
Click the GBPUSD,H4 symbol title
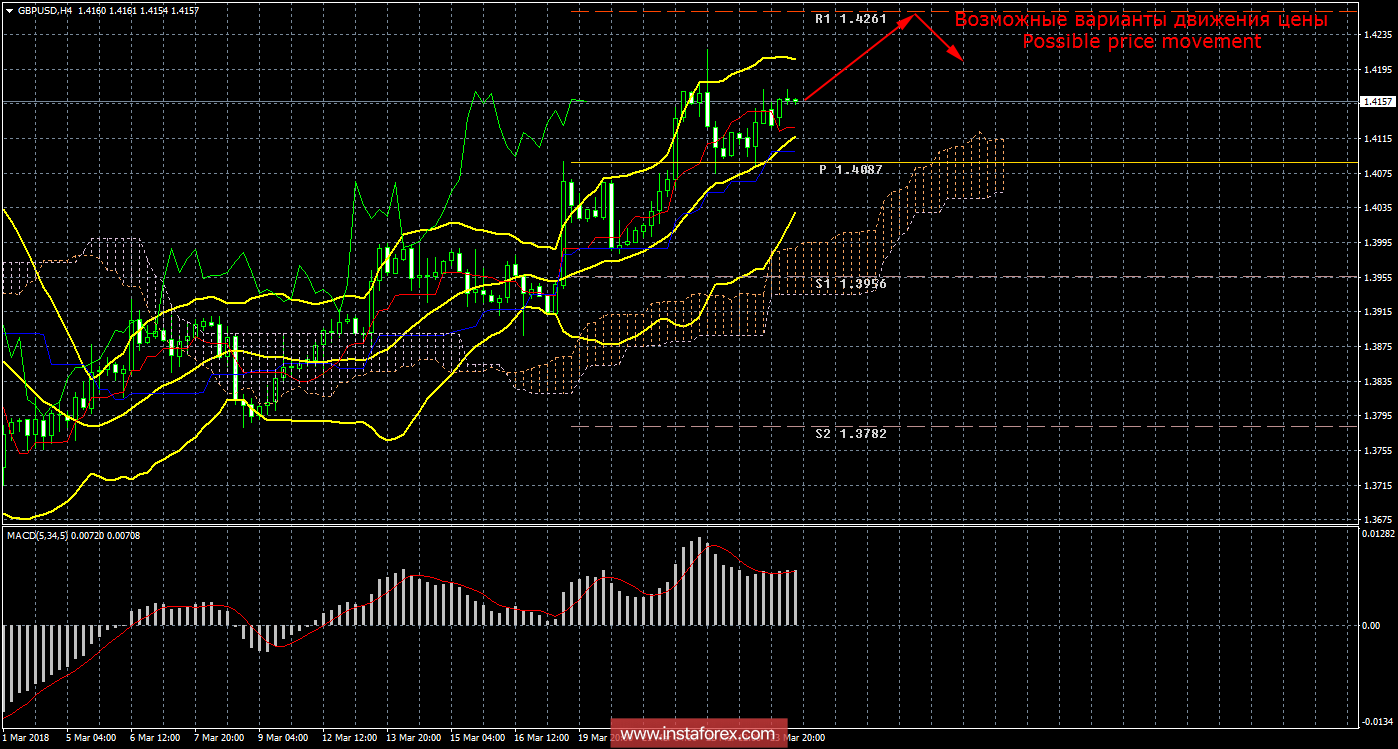pyautogui.click(x=44, y=10)
